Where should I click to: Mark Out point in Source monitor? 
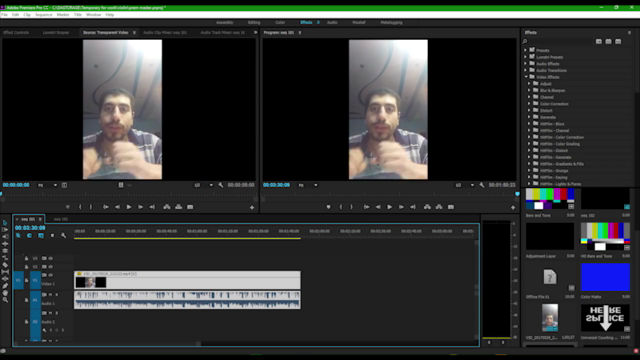pos(91,207)
